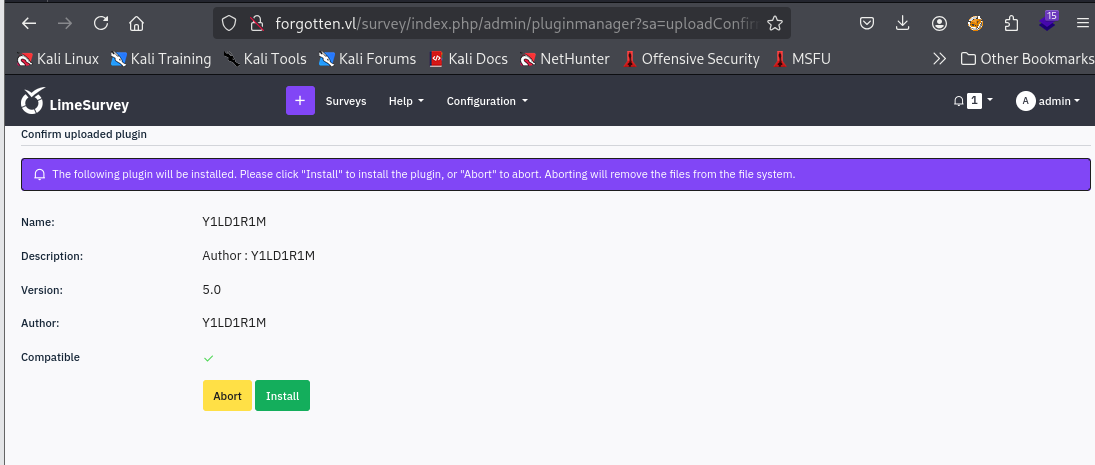
Task: Click the Confirm uploaded plugin heading
Action: point(84,134)
